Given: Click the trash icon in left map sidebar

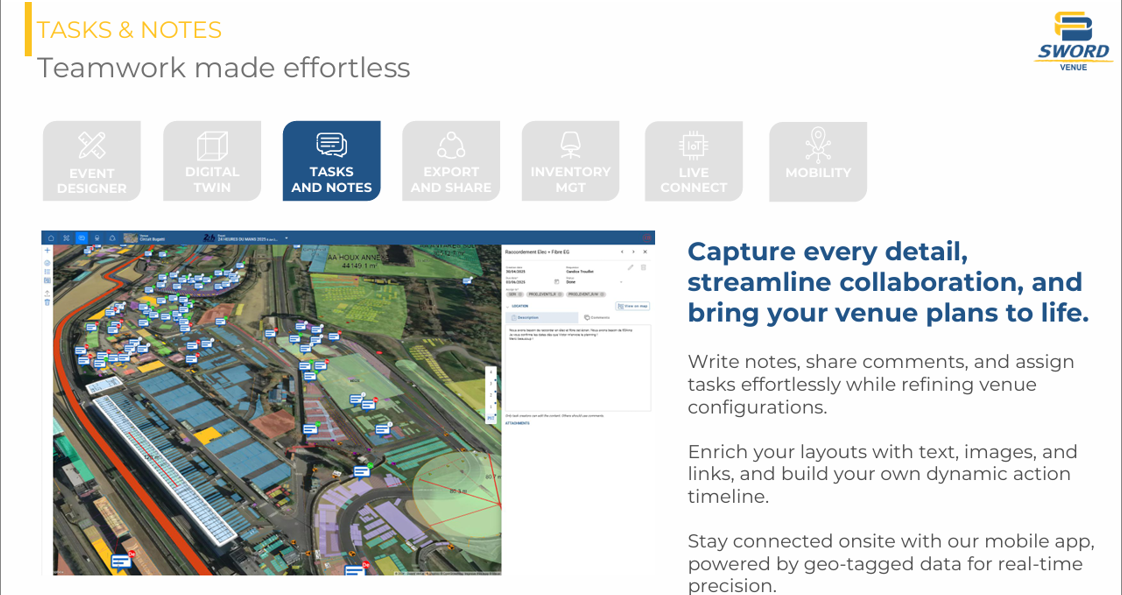Looking at the screenshot, I should tap(47, 303).
